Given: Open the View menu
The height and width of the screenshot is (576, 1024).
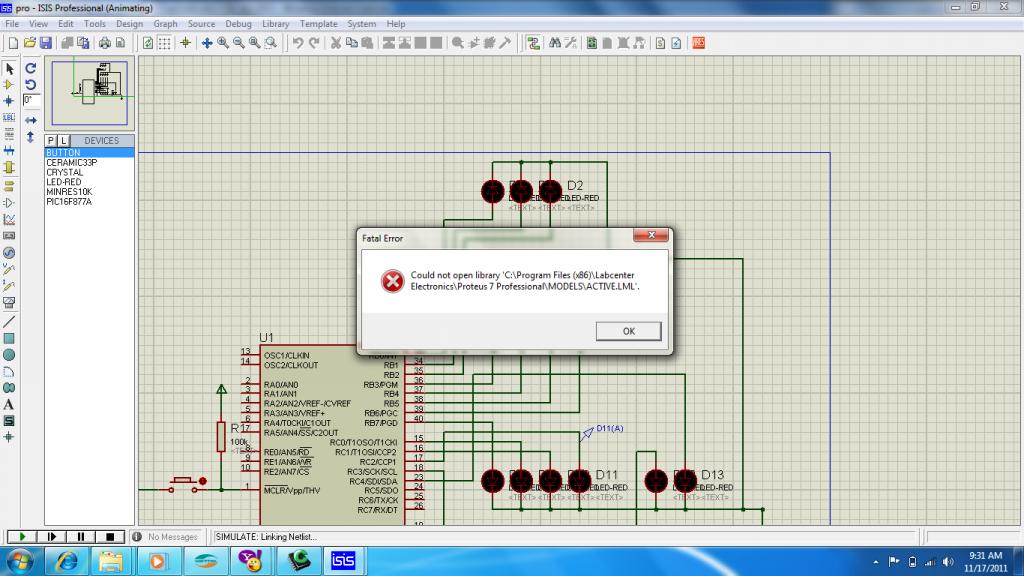Looking at the screenshot, I should pyautogui.click(x=39, y=24).
